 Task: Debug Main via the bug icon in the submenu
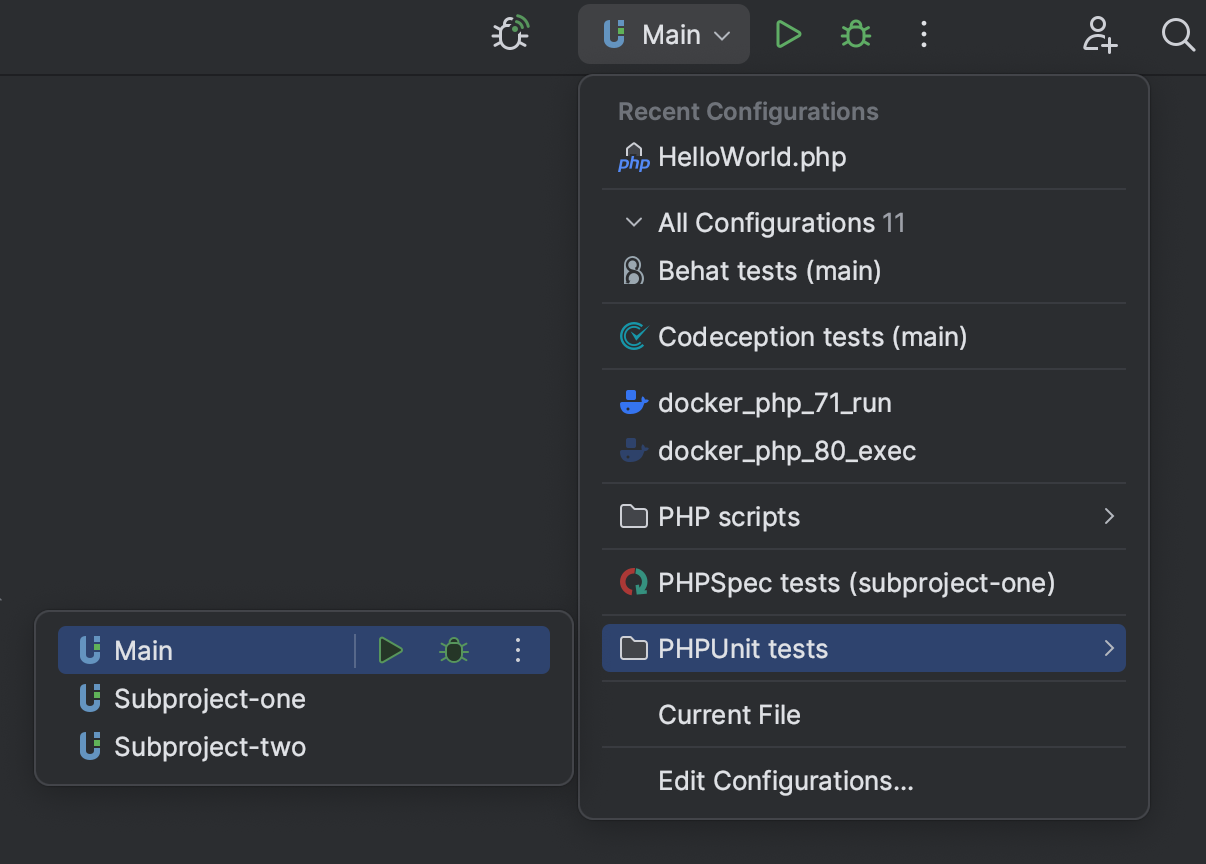pyautogui.click(x=453, y=650)
